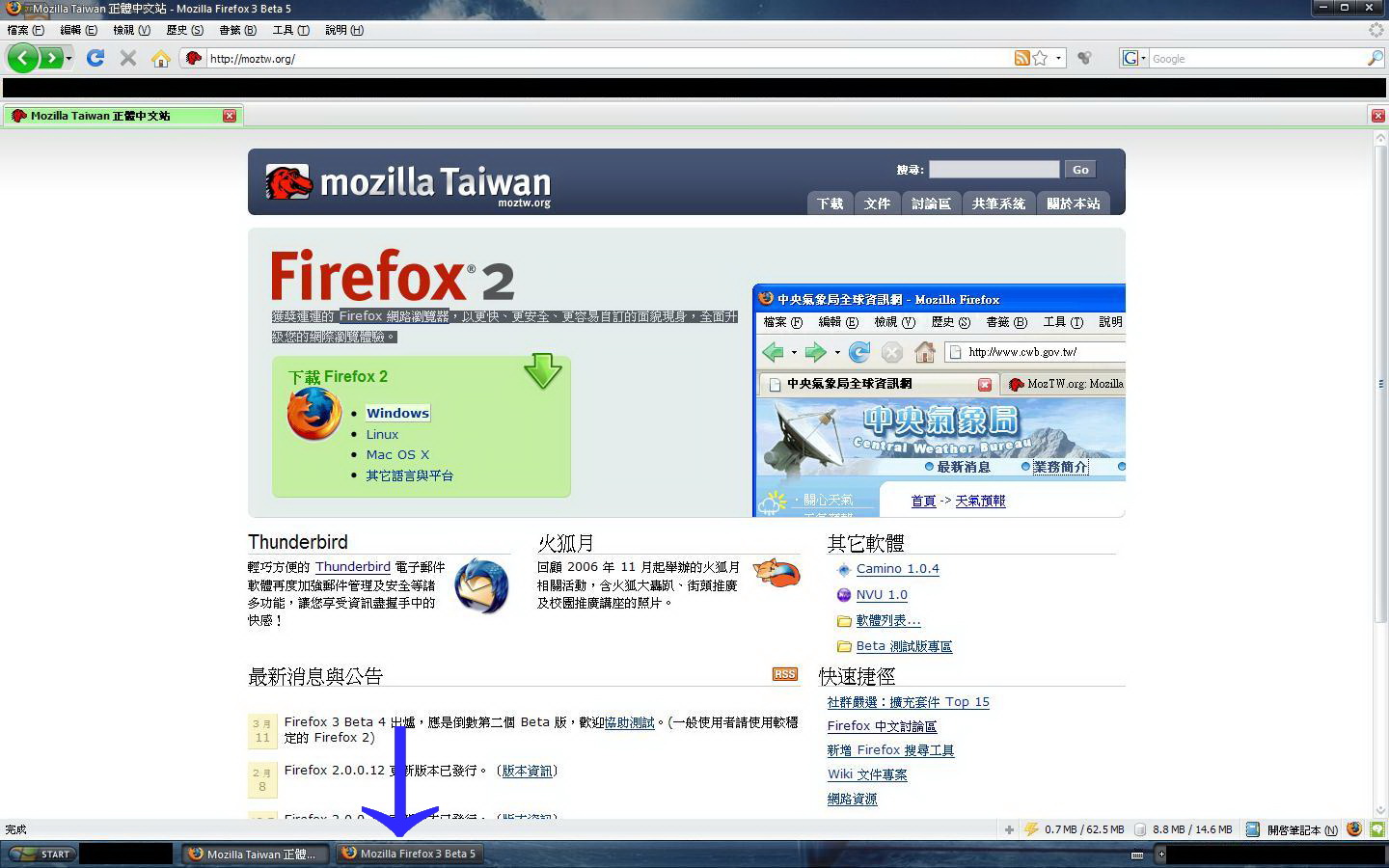Open the 文件 site navigation tab
The image size is (1389, 868).
(x=877, y=203)
